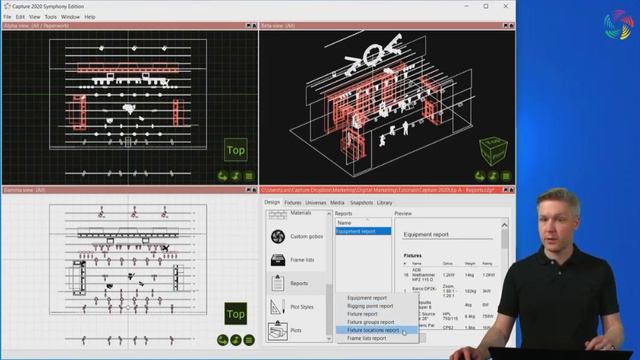
Task: Click left title-bar icon of Gamma view
Action: 248,190
